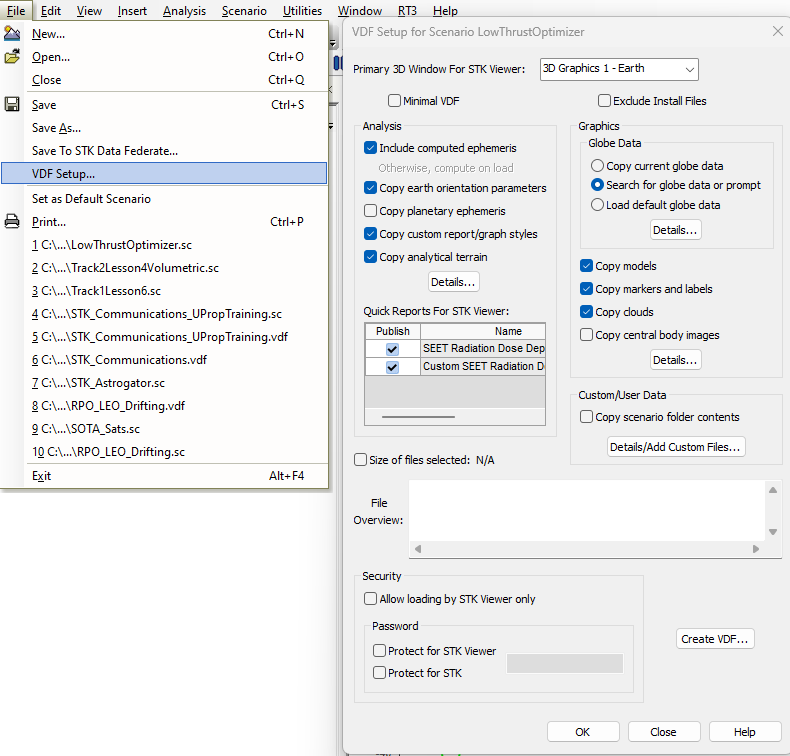The image size is (790, 756).
Task: Click the New scenario icon in File menu
Action: (12, 33)
